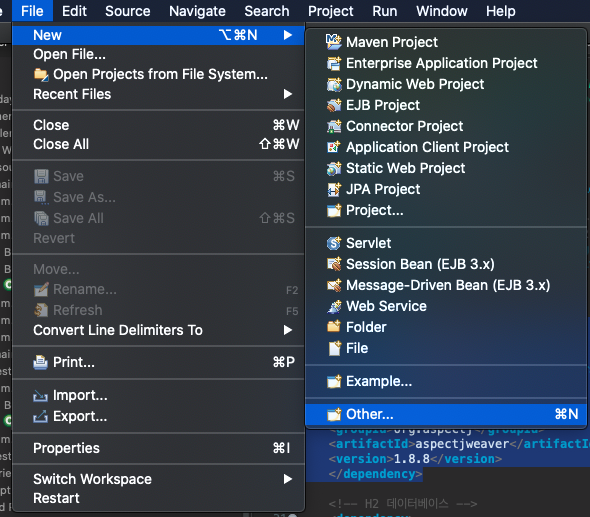
Task: Click the Application Client Project icon
Action: [334, 147]
